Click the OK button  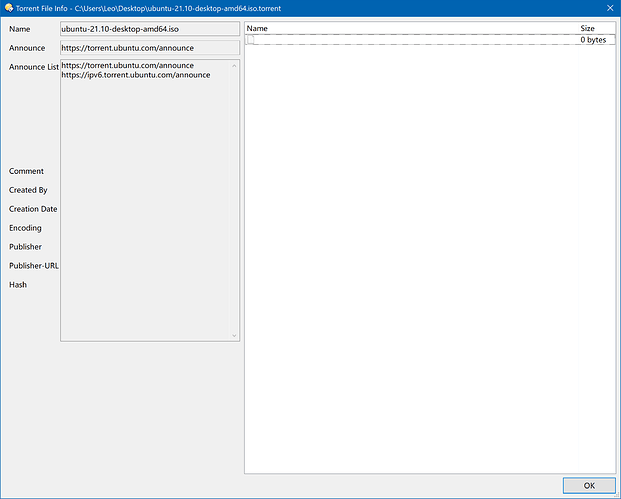pos(589,485)
